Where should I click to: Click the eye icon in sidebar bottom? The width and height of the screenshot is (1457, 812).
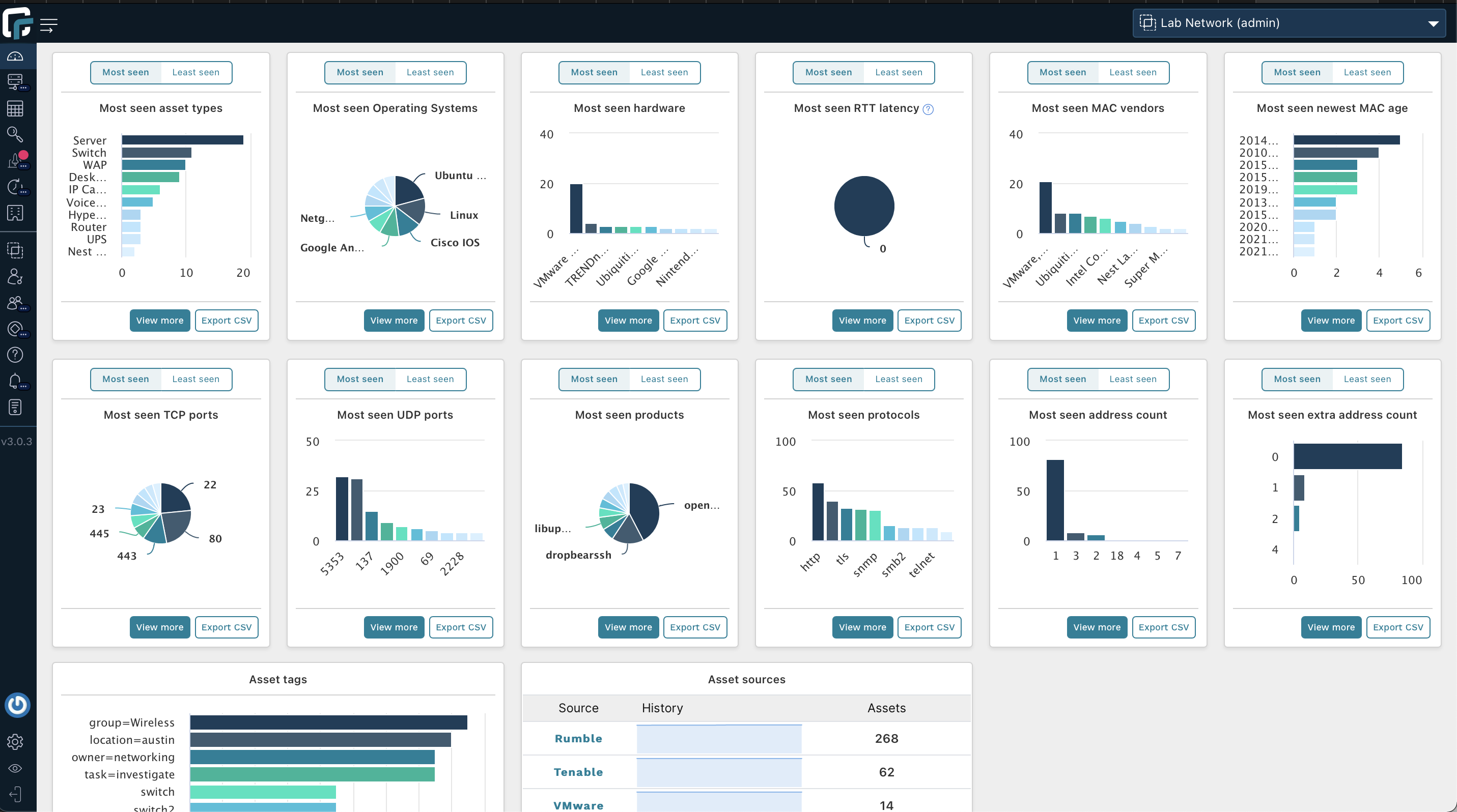(15, 768)
